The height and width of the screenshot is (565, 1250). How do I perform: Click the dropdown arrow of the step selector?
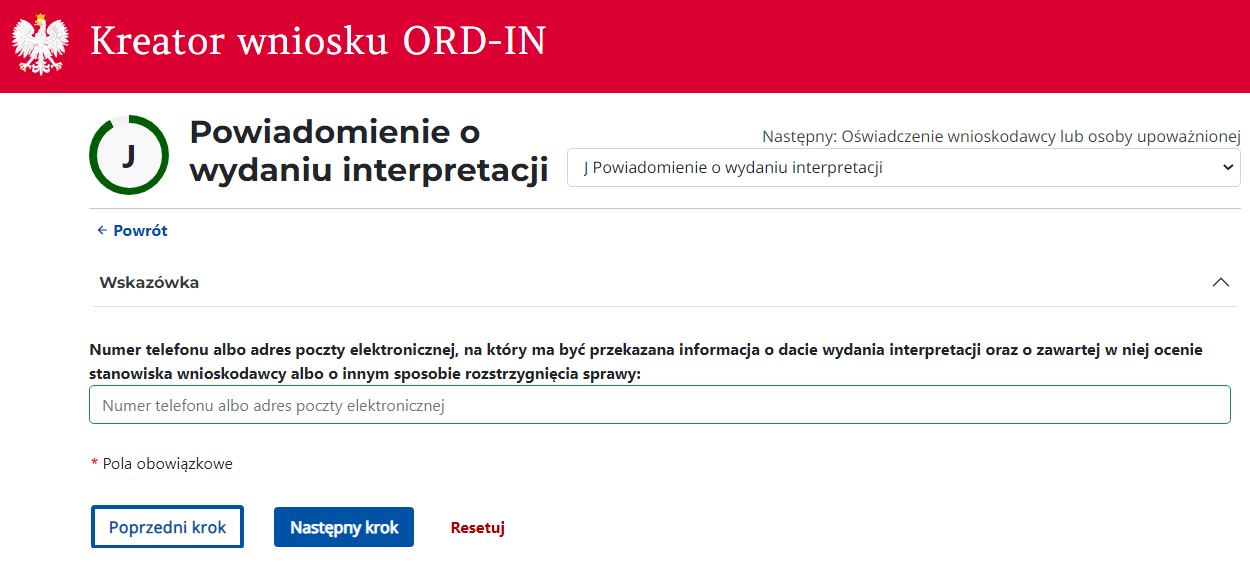1228,168
